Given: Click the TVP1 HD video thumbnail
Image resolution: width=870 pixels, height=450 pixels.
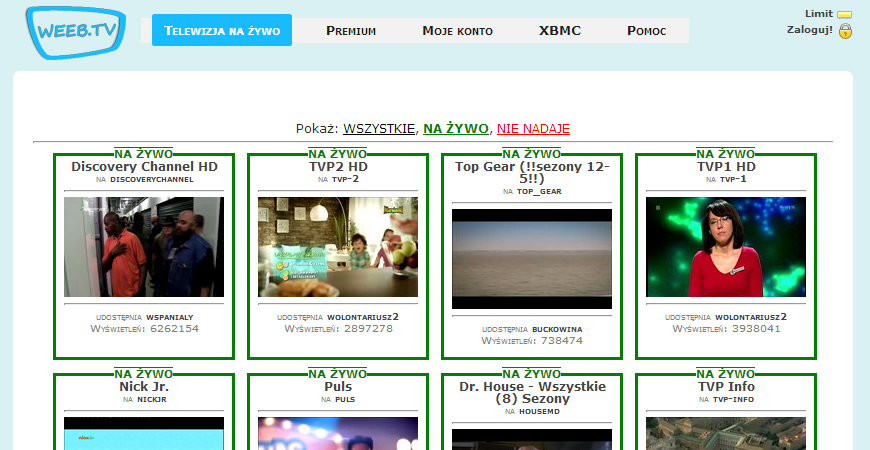Looking at the screenshot, I should (726, 247).
